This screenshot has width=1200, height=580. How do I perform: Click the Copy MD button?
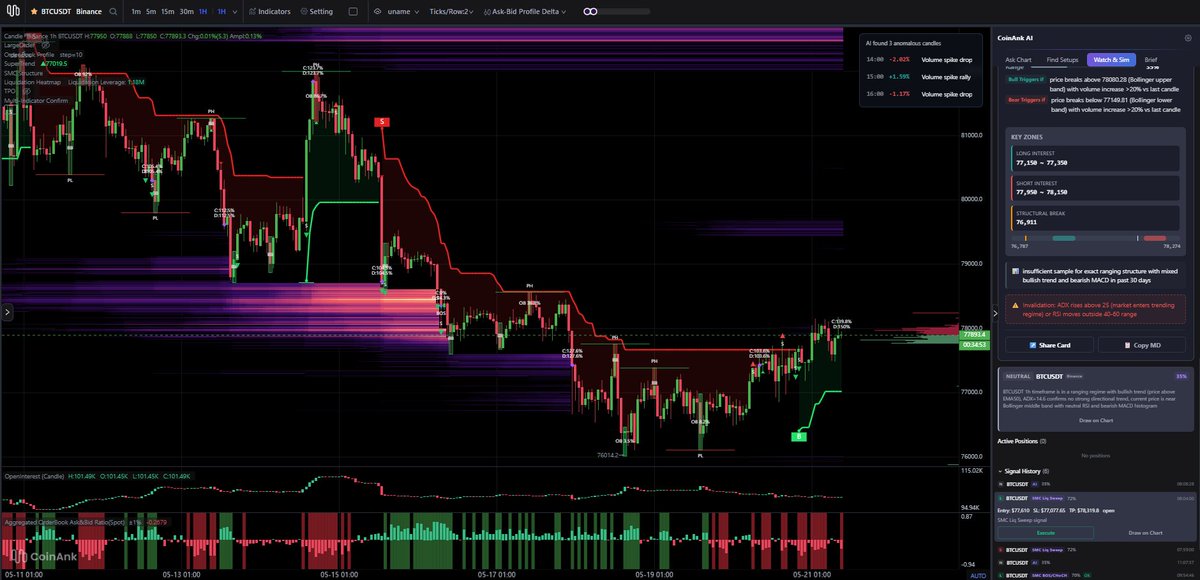[x=1142, y=345]
